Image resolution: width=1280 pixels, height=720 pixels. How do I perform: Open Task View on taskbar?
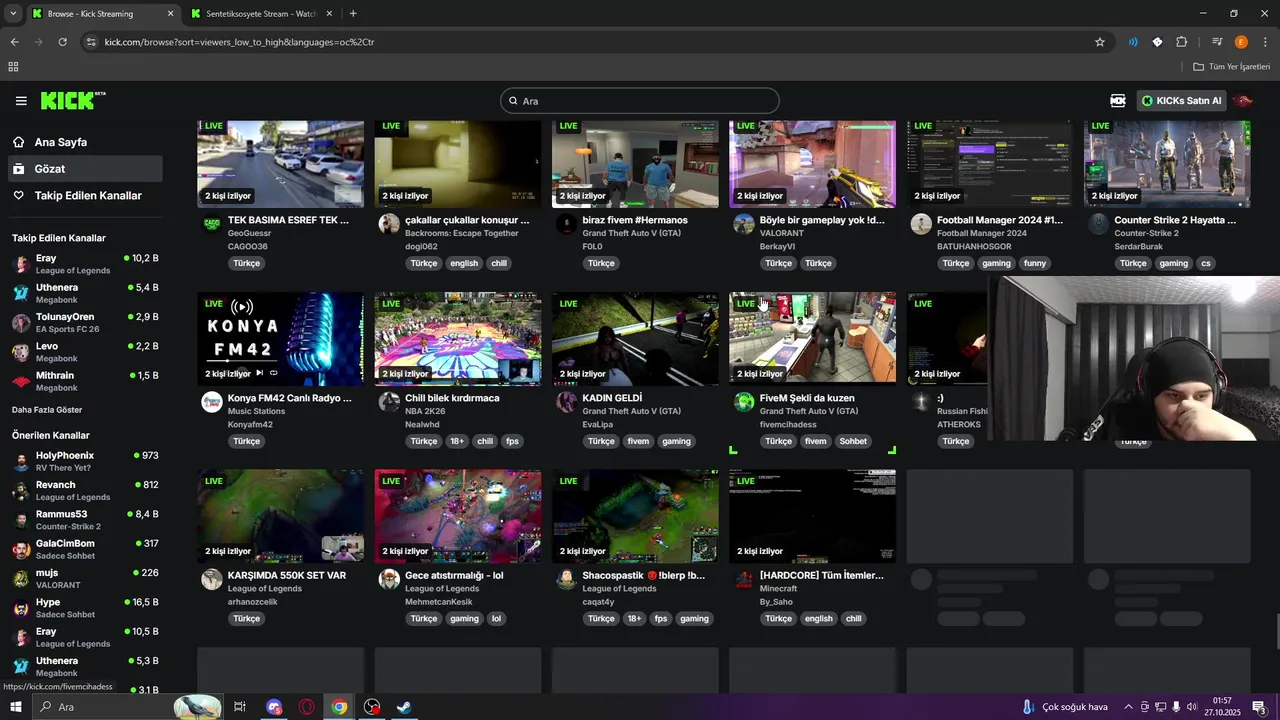click(240, 707)
